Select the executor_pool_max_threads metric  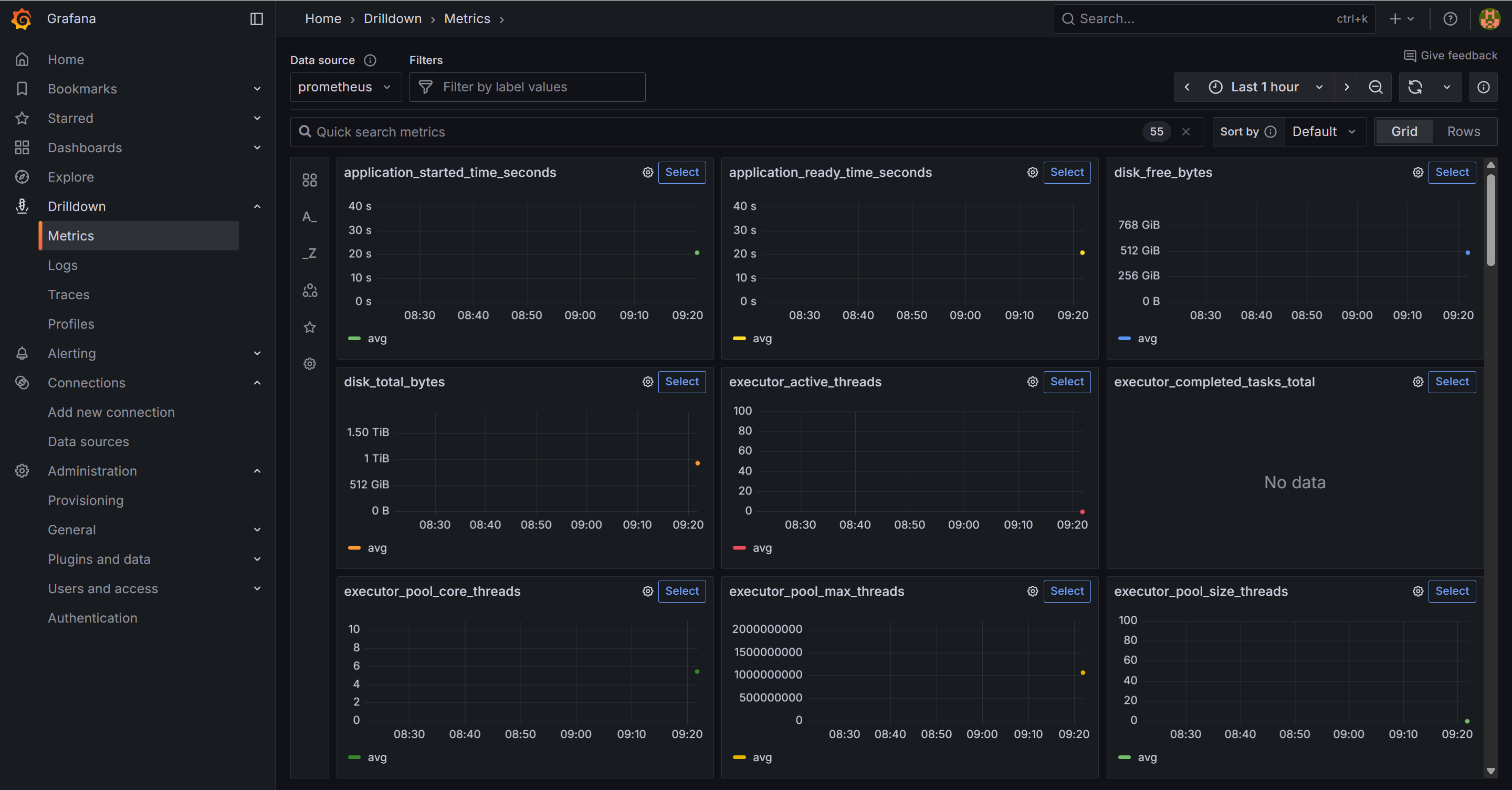click(x=1066, y=592)
